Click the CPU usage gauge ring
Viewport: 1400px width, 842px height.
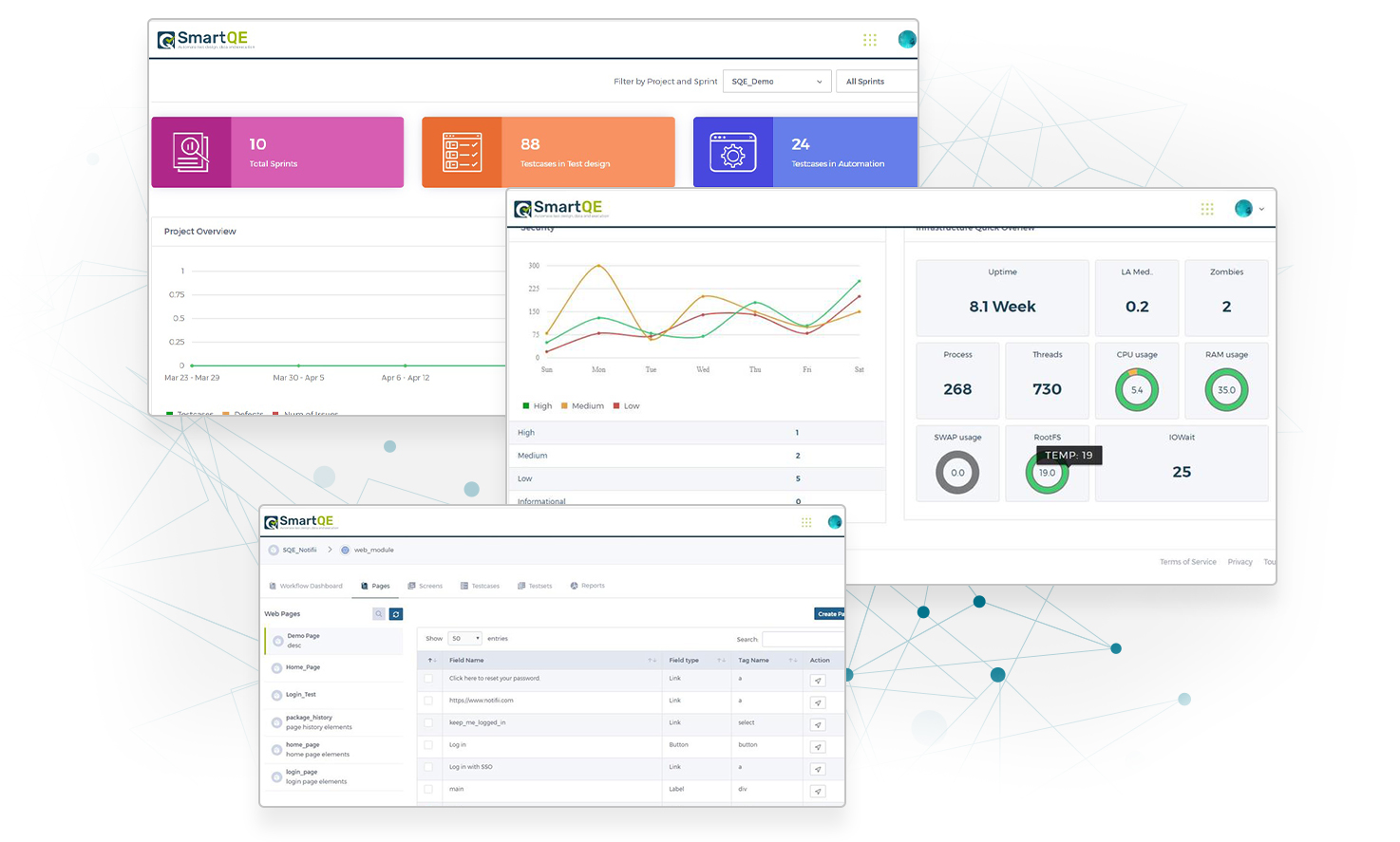pos(1137,390)
